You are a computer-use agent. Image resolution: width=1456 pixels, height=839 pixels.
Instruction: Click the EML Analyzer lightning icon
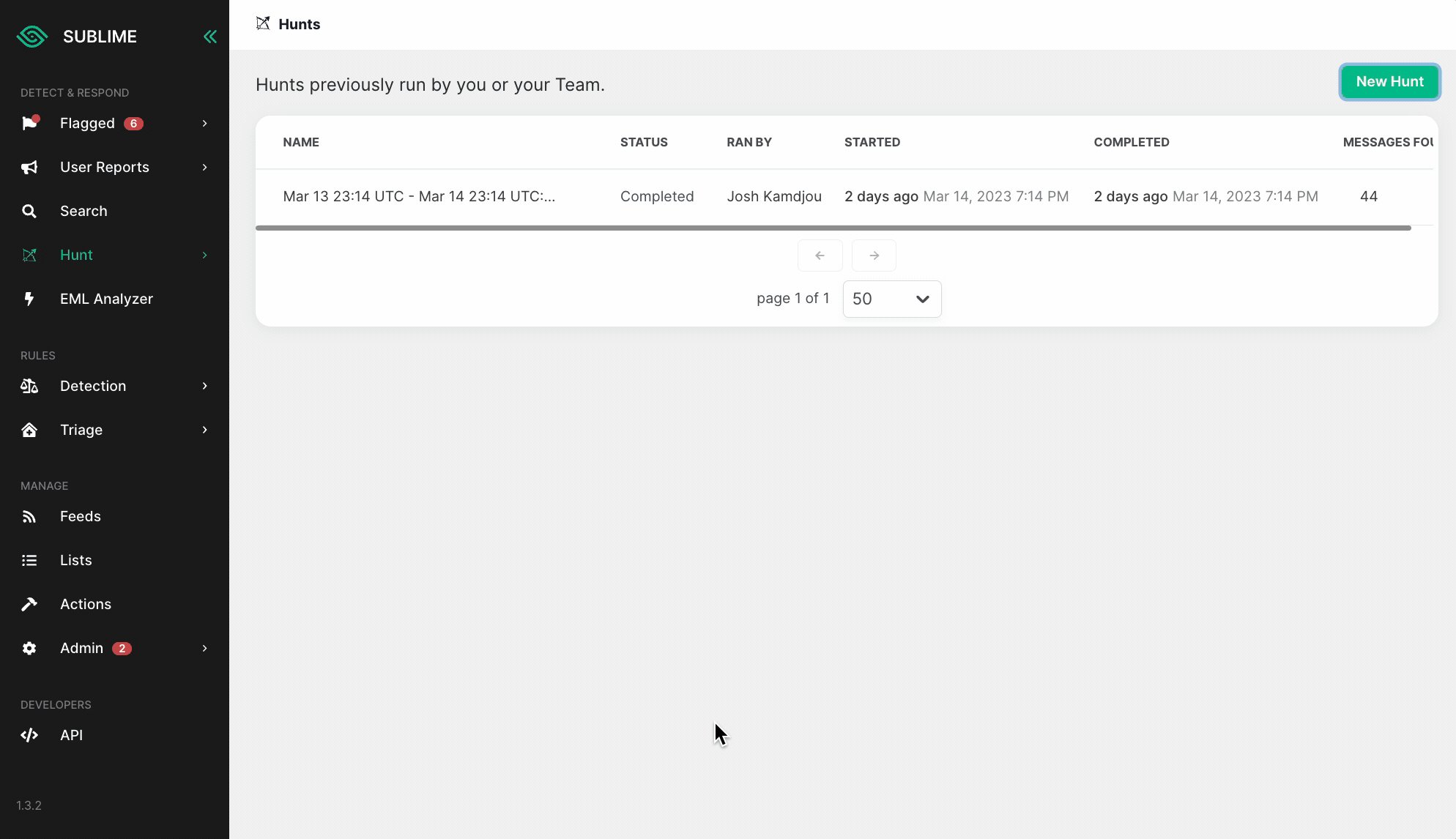click(29, 299)
